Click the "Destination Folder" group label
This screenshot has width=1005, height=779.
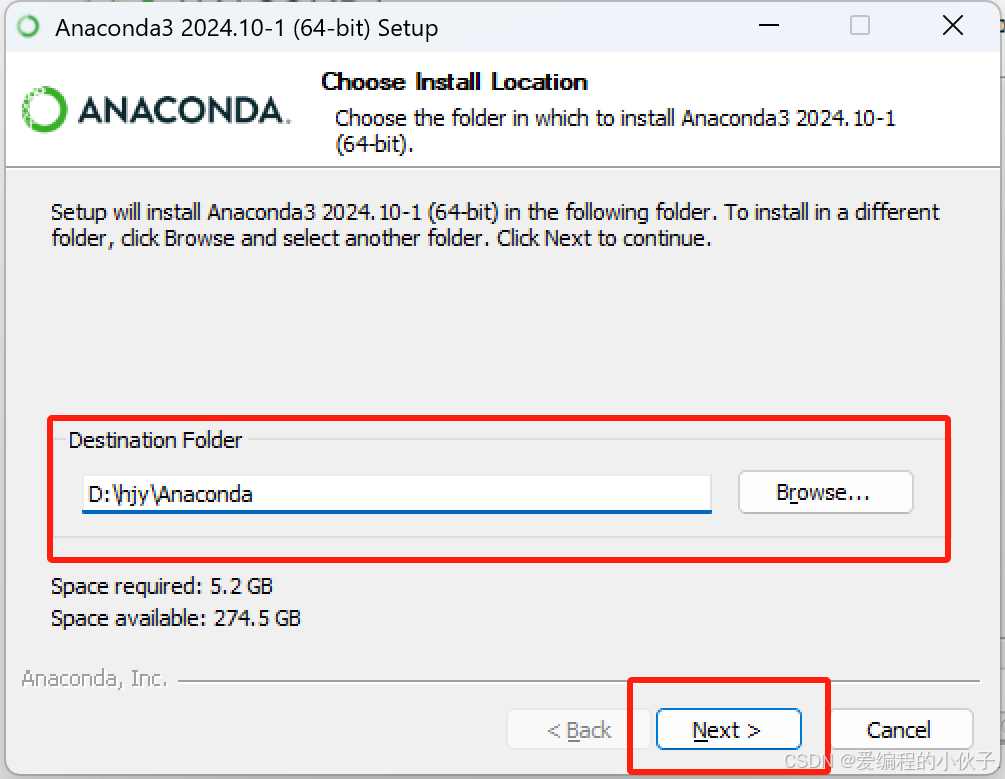coord(155,440)
